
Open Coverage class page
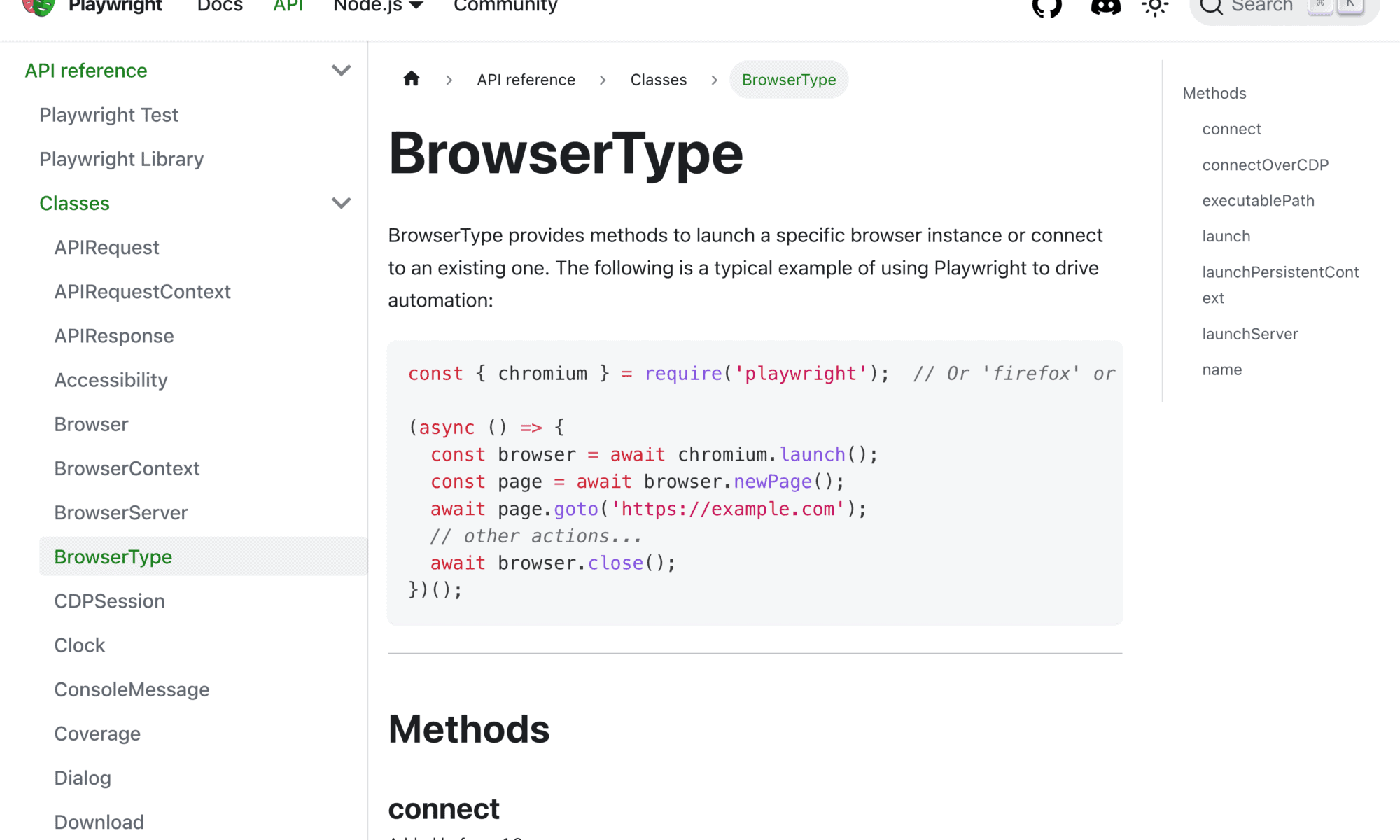97,734
